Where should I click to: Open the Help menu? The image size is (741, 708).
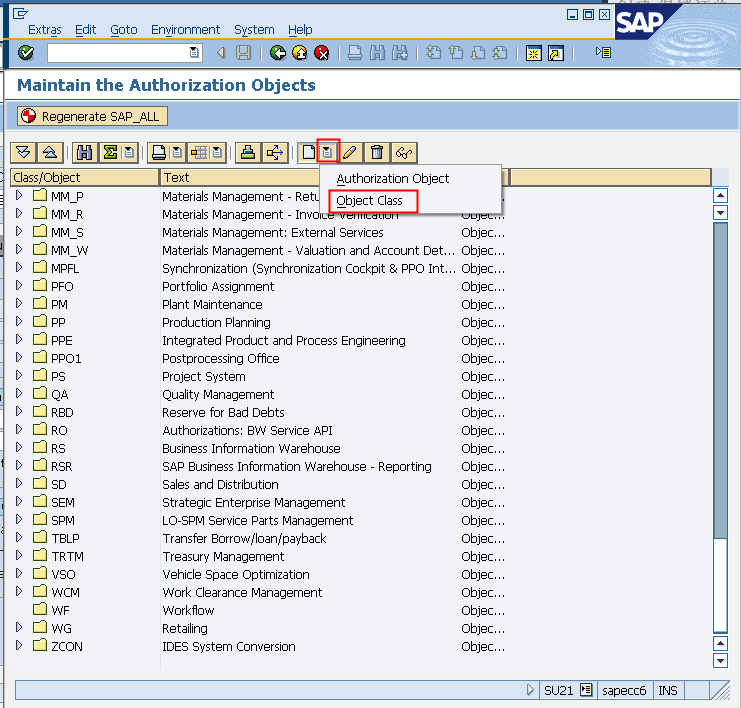300,30
